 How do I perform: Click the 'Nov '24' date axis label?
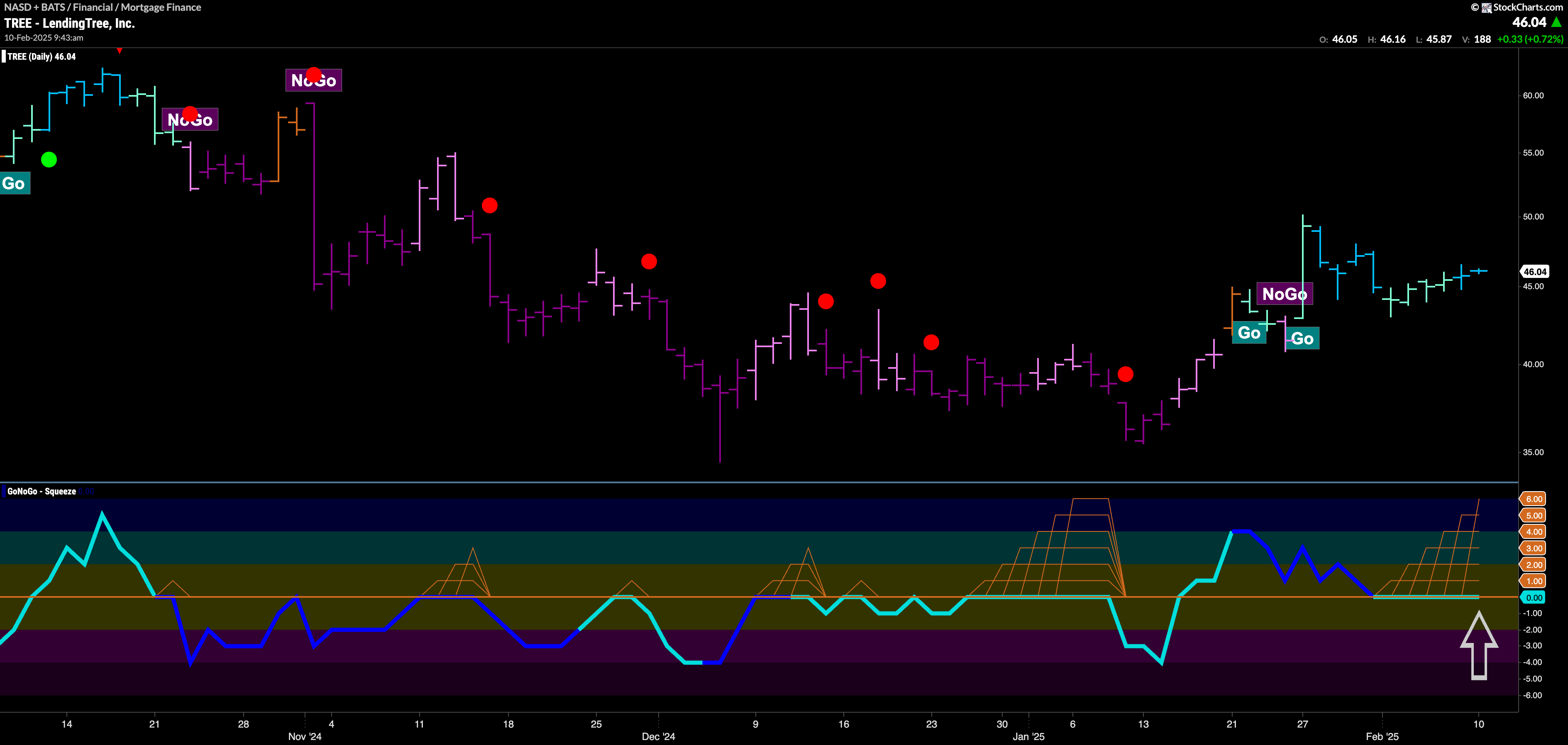point(304,736)
